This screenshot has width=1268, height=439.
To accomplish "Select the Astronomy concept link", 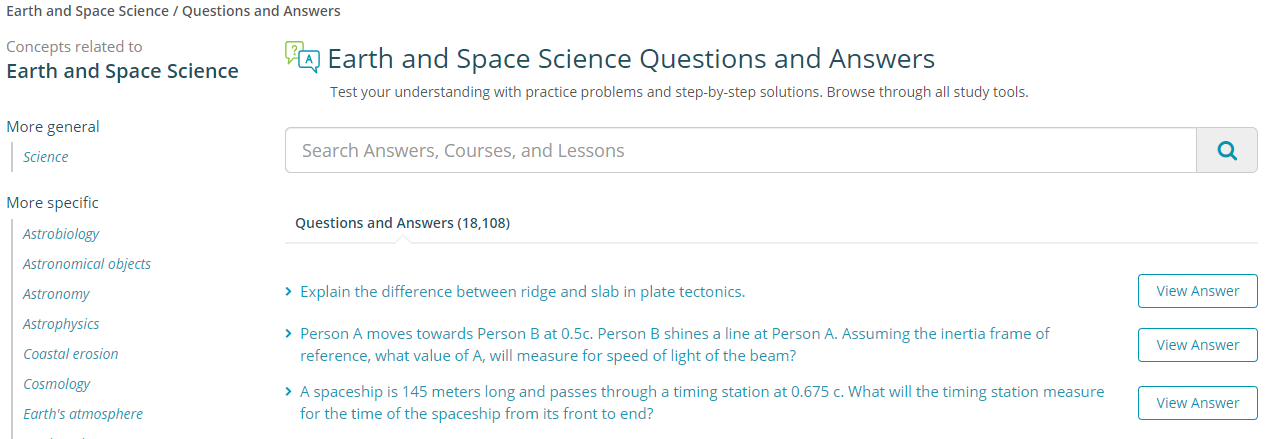I will [x=56, y=294].
